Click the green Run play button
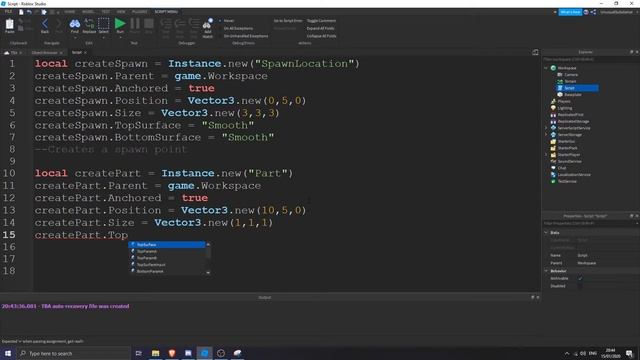The width and height of the screenshot is (640, 360). (120, 24)
